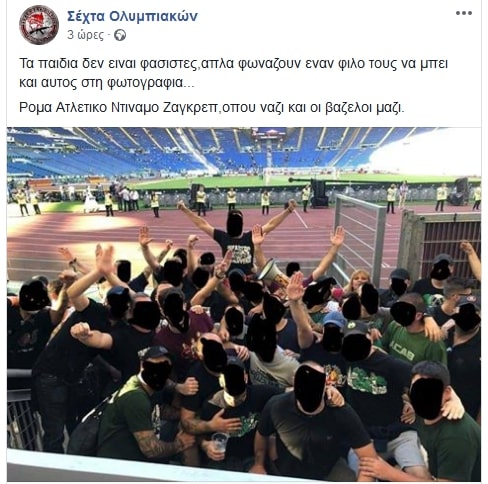Click the blonde woman near the gate
The width and height of the screenshot is (488, 484).
[358, 280]
